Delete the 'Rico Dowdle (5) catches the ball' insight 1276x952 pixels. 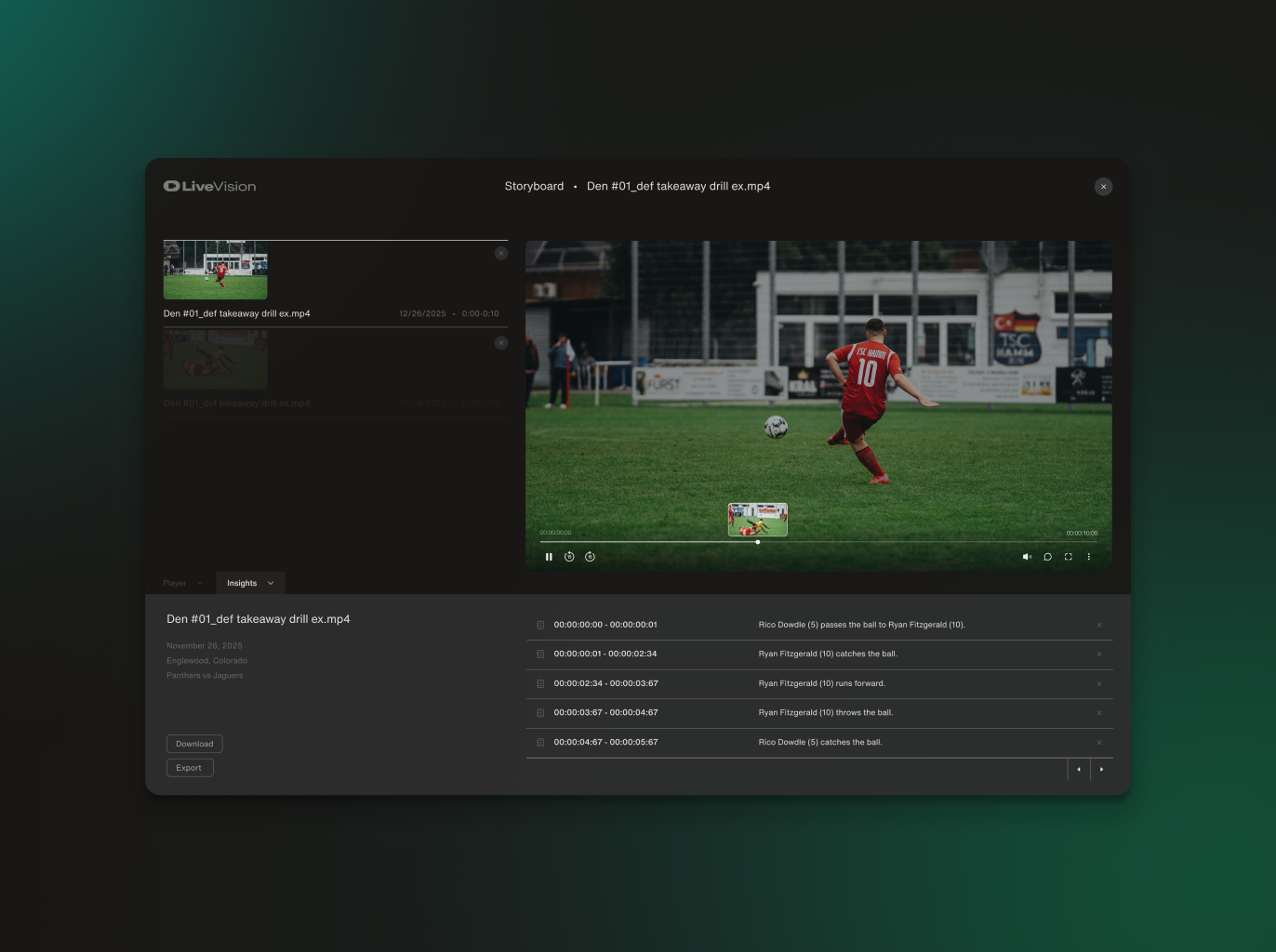(x=1098, y=743)
